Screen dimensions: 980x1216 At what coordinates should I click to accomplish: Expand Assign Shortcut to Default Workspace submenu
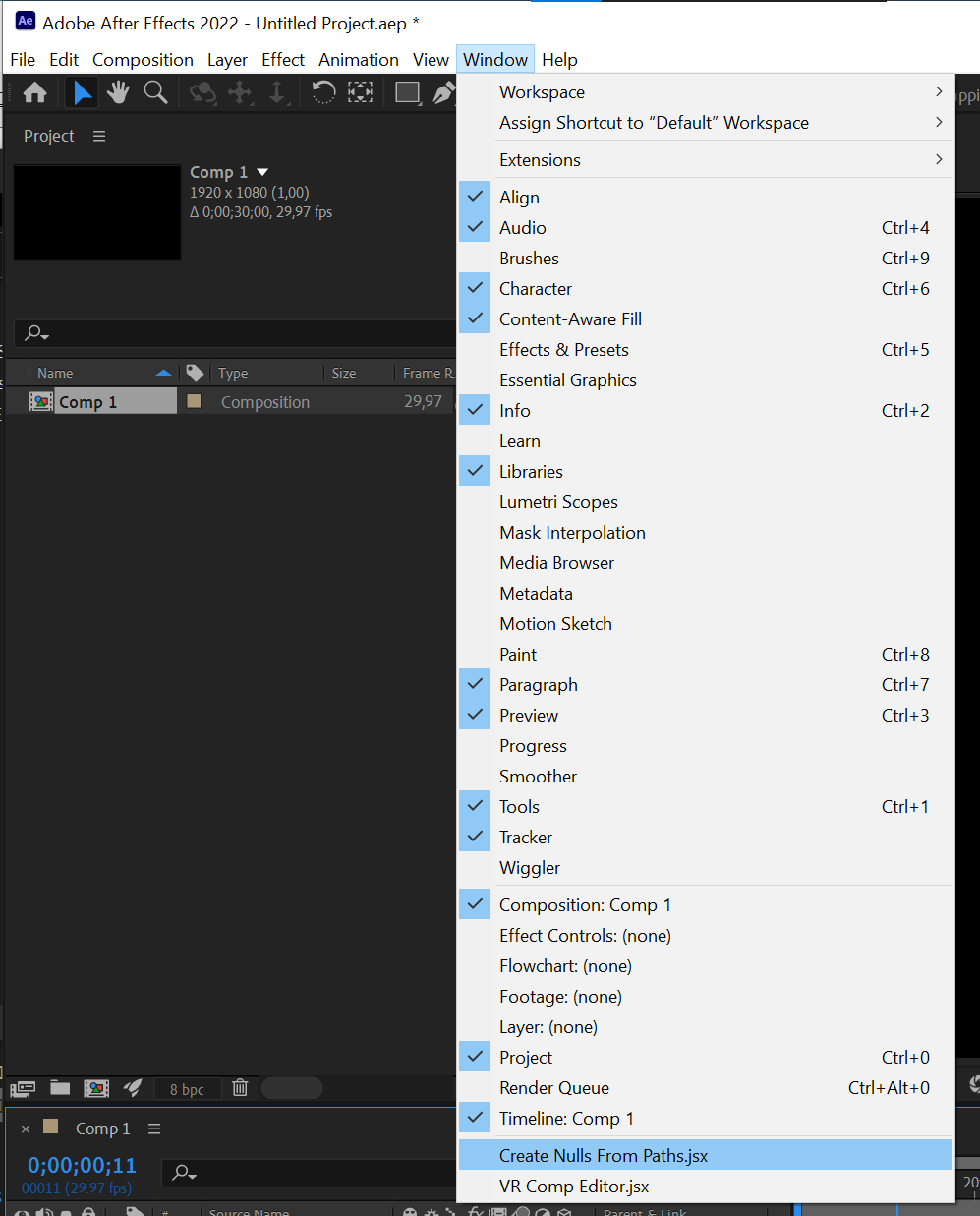706,122
